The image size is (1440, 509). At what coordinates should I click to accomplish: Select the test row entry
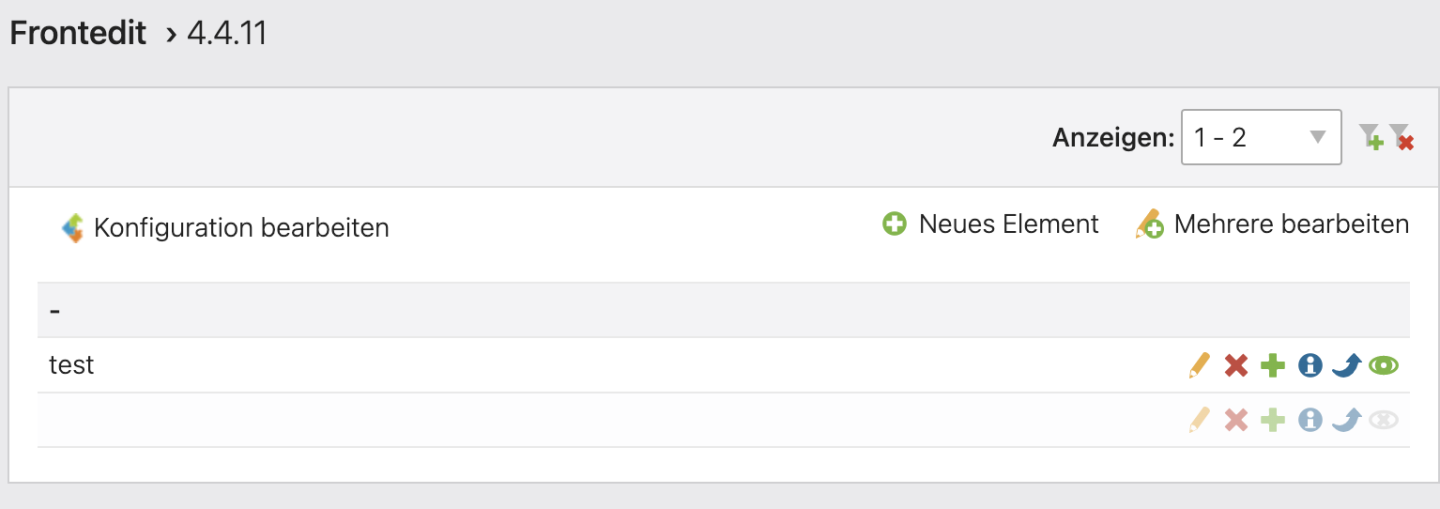[x=72, y=365]
